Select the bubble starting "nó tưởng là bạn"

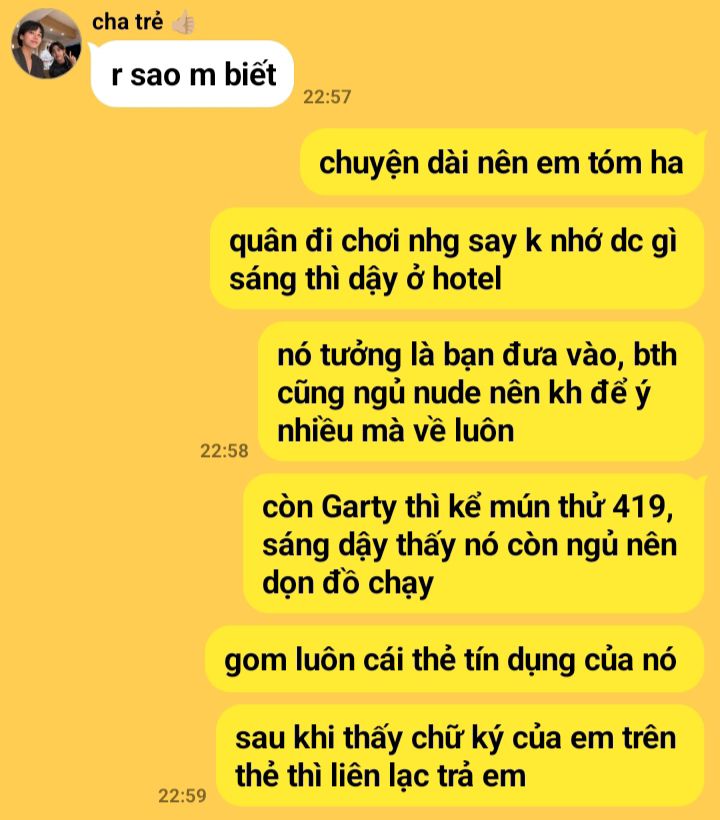[x=481, y=392]
